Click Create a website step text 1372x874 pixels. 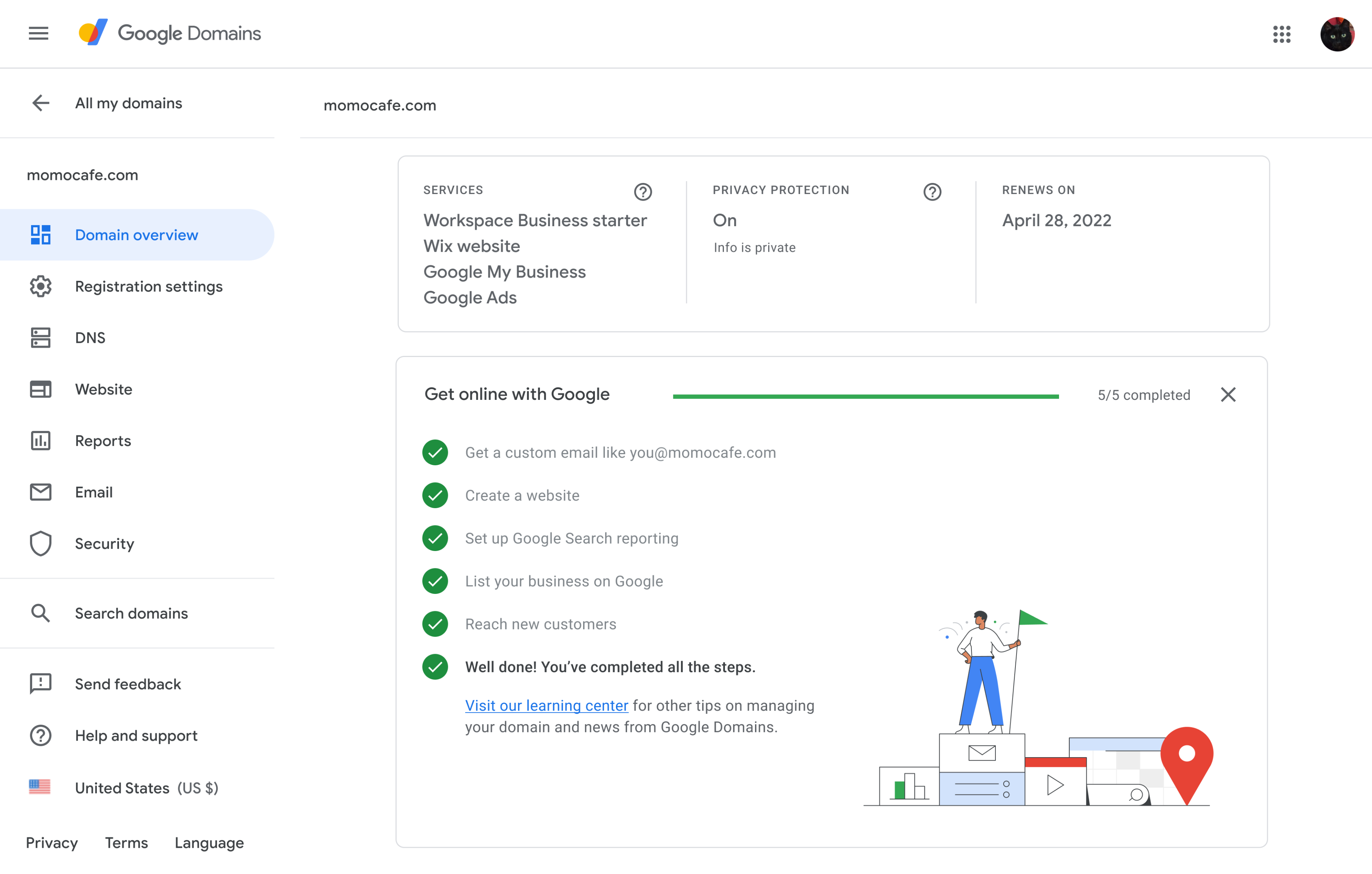click(522, 495)
